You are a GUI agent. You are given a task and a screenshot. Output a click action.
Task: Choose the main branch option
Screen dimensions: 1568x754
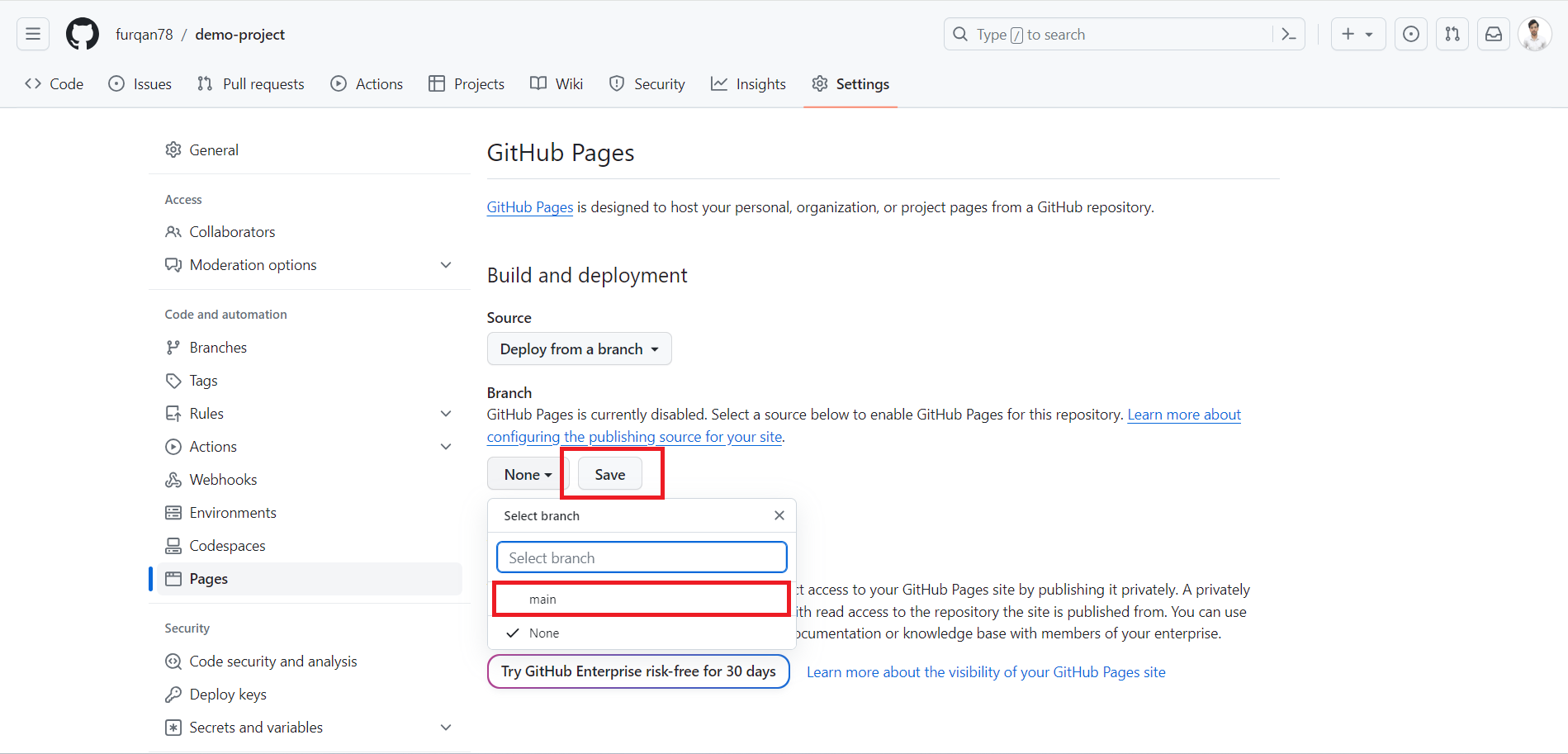[x=642, y=599]
